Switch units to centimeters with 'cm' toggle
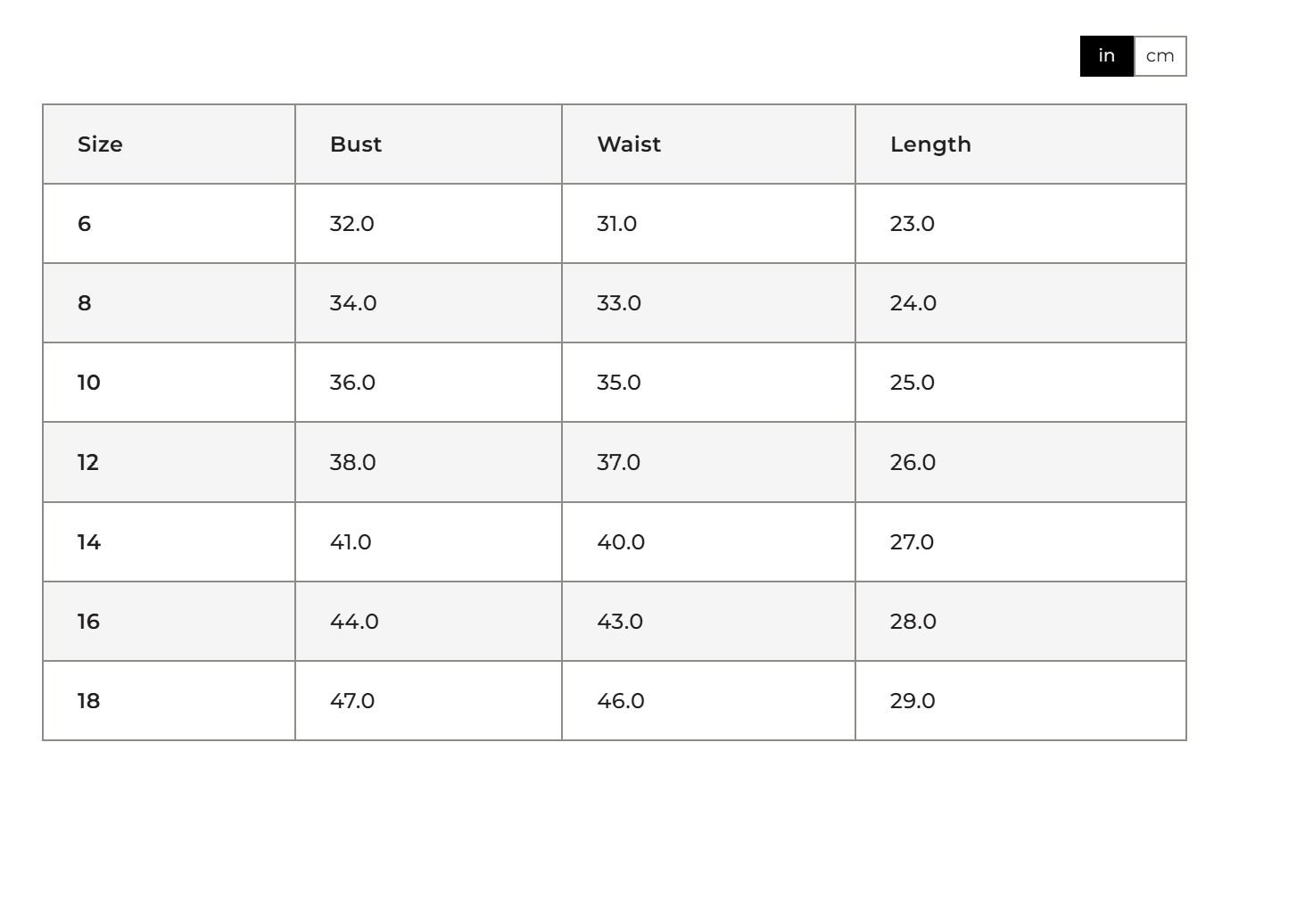The image size is (1313, 924). pos(1160,56)
